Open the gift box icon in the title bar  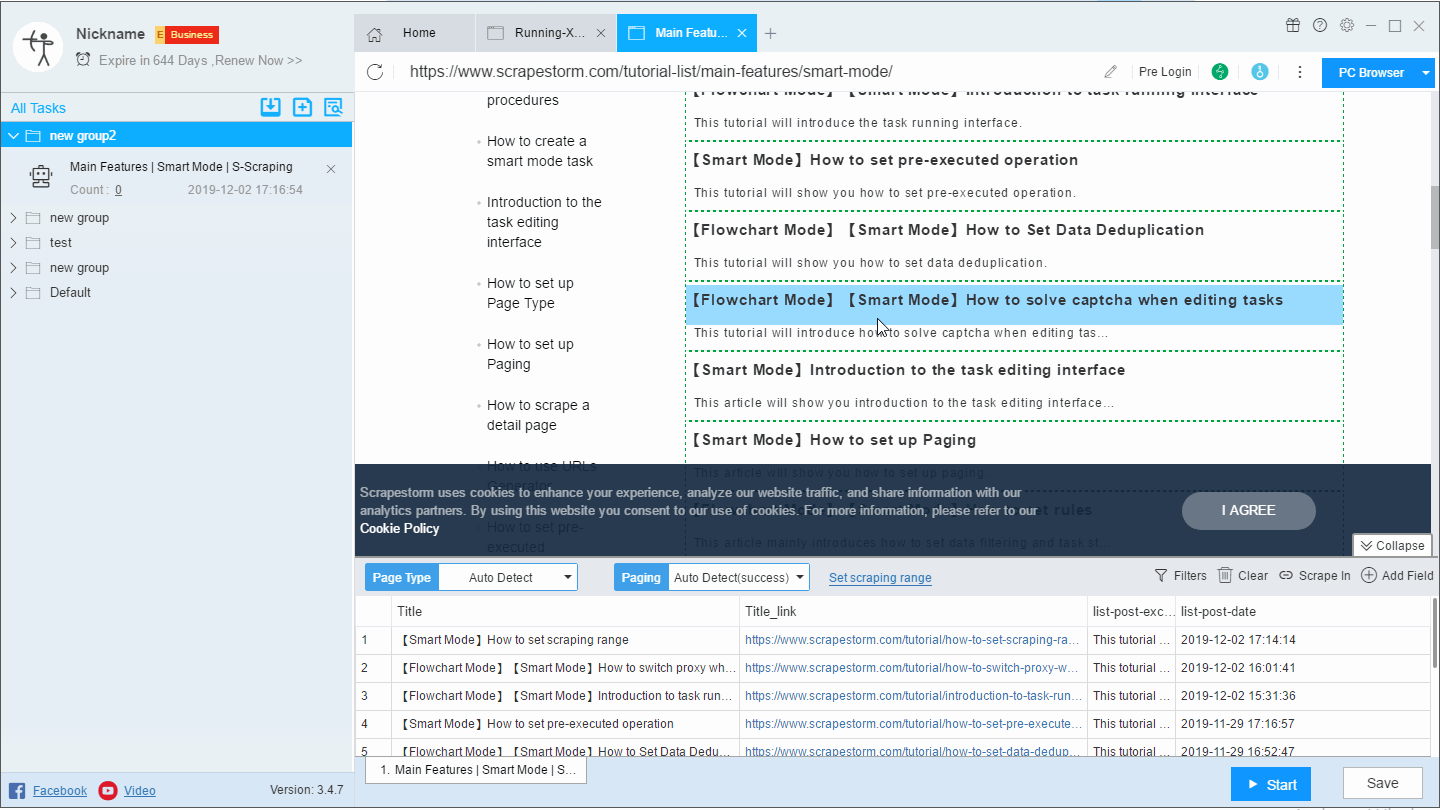coord(1293,26)
